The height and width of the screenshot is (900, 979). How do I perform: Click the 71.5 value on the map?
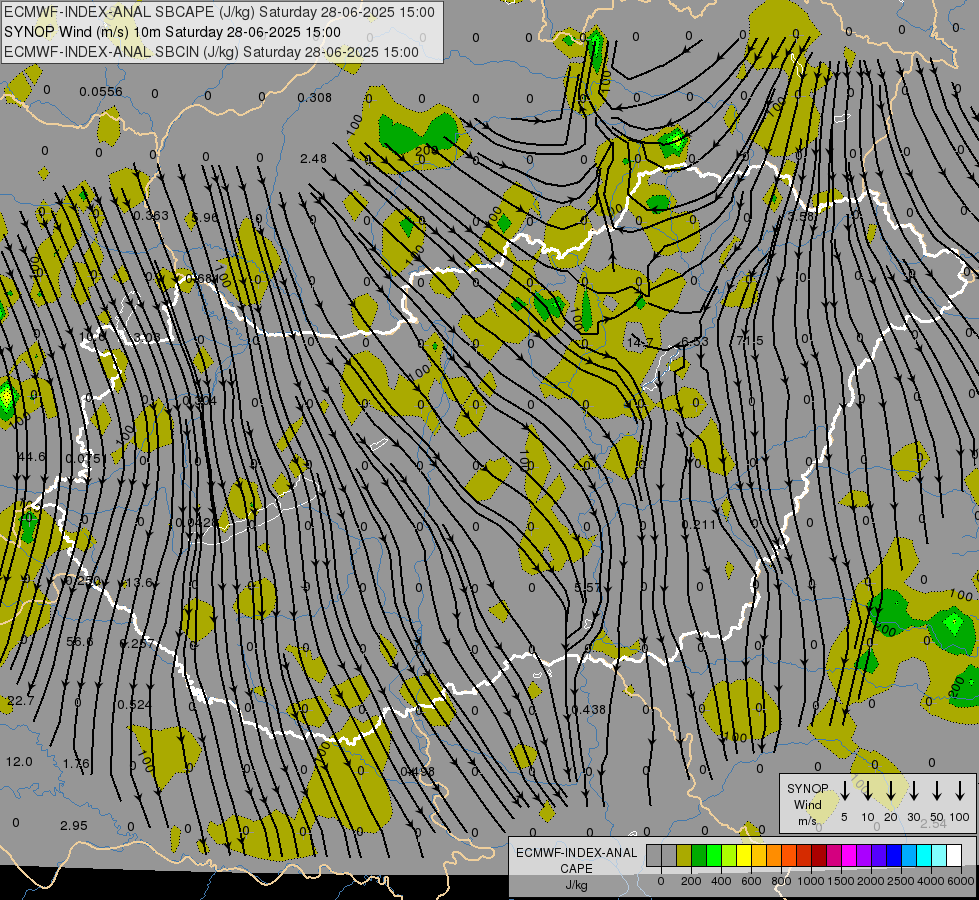click(750, 340)
